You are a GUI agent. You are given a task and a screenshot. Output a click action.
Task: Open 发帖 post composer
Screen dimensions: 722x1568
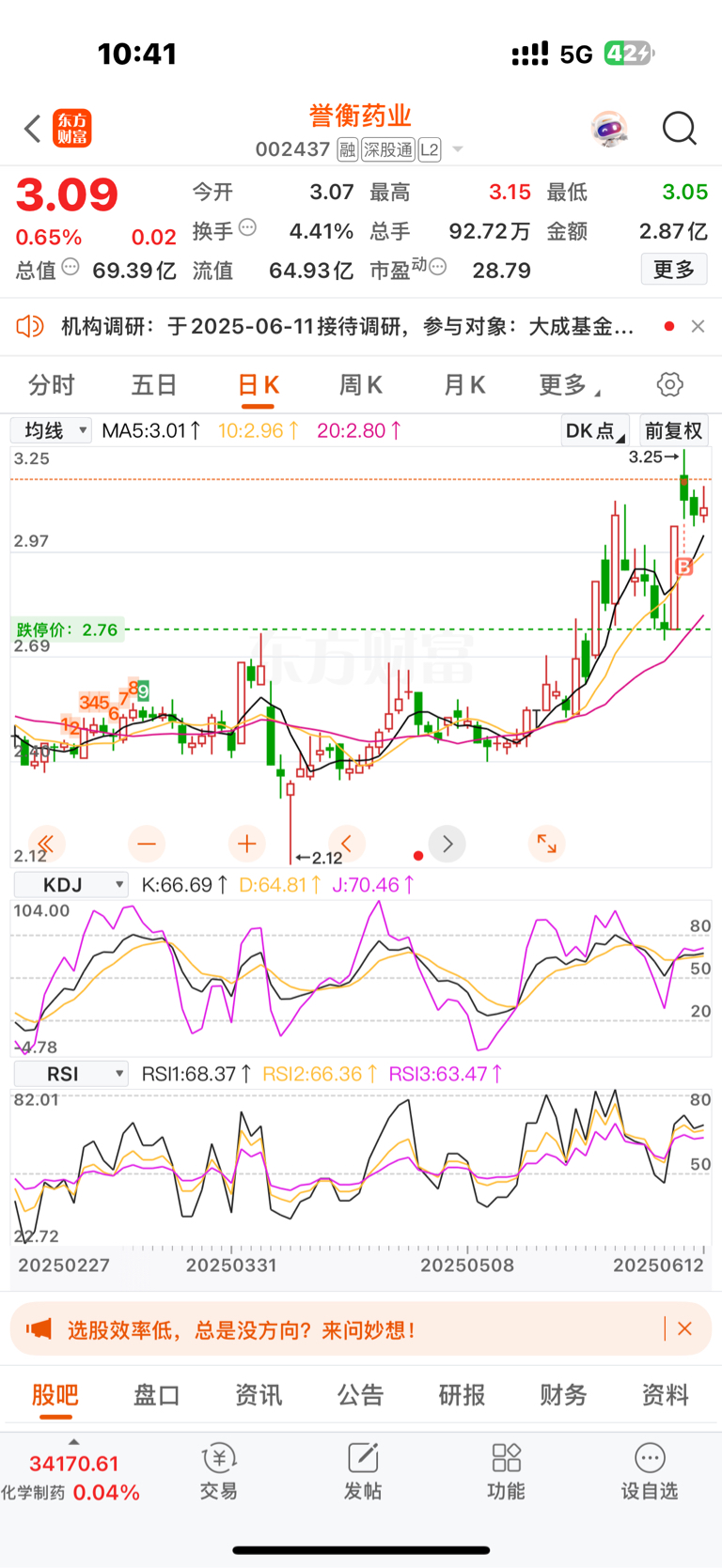point(362,1472)
